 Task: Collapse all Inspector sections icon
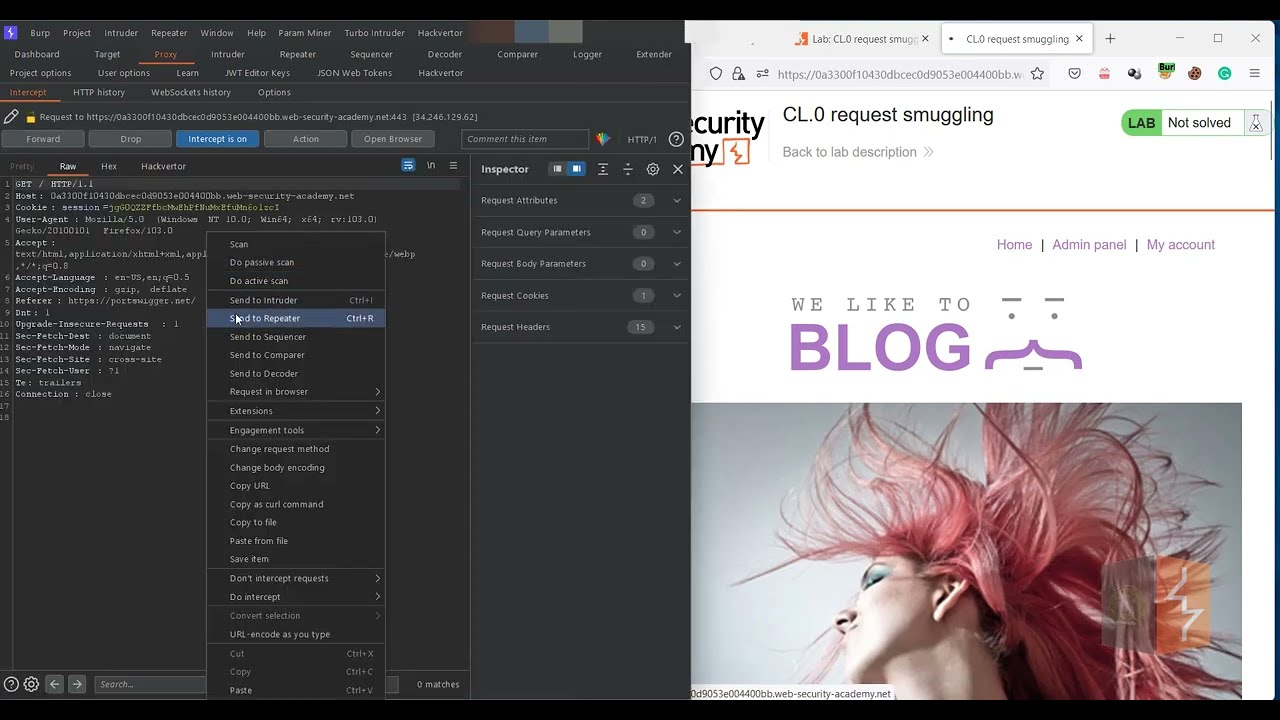(628, 169)
